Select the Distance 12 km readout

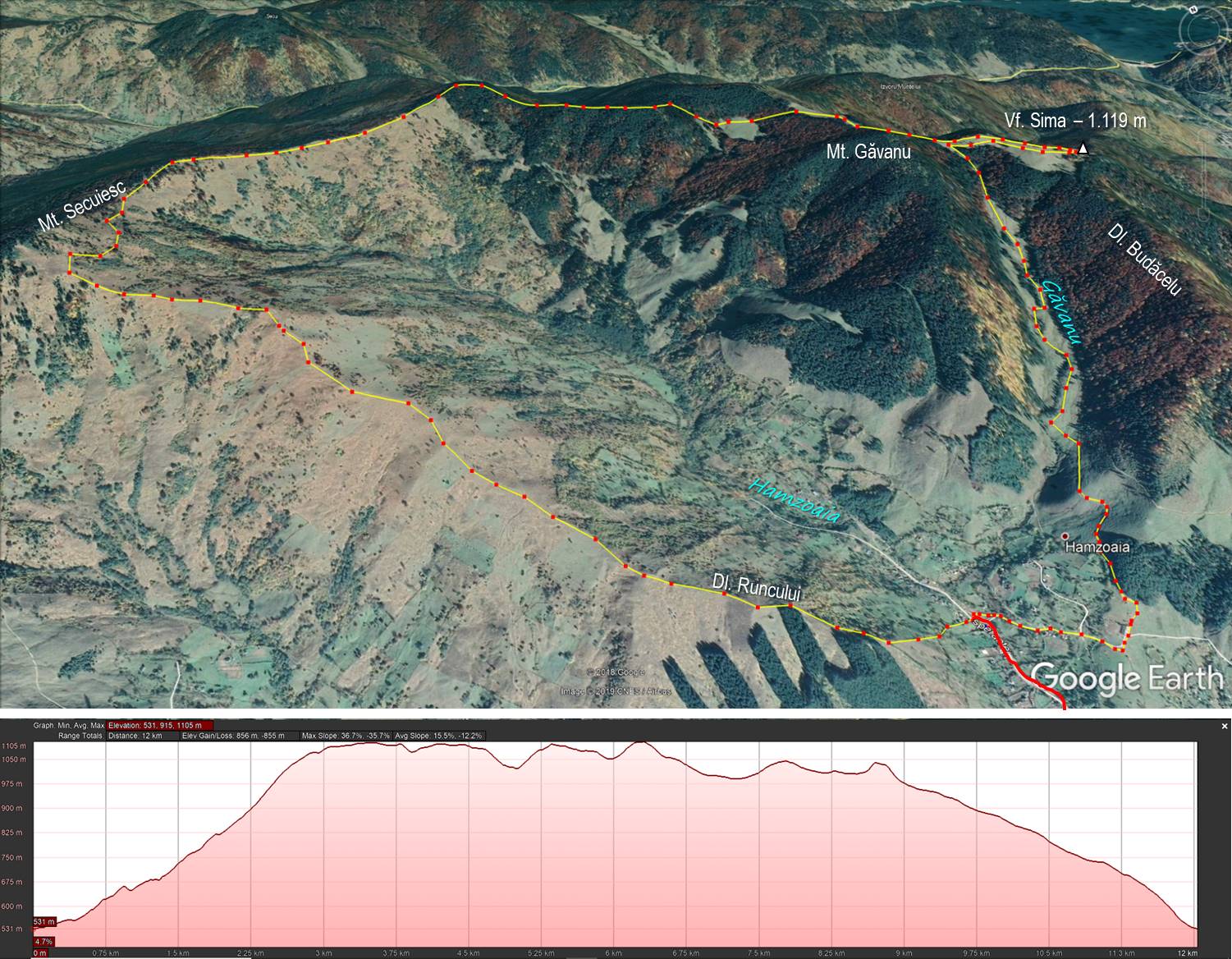pyautogui.click(x=142, y=736)
